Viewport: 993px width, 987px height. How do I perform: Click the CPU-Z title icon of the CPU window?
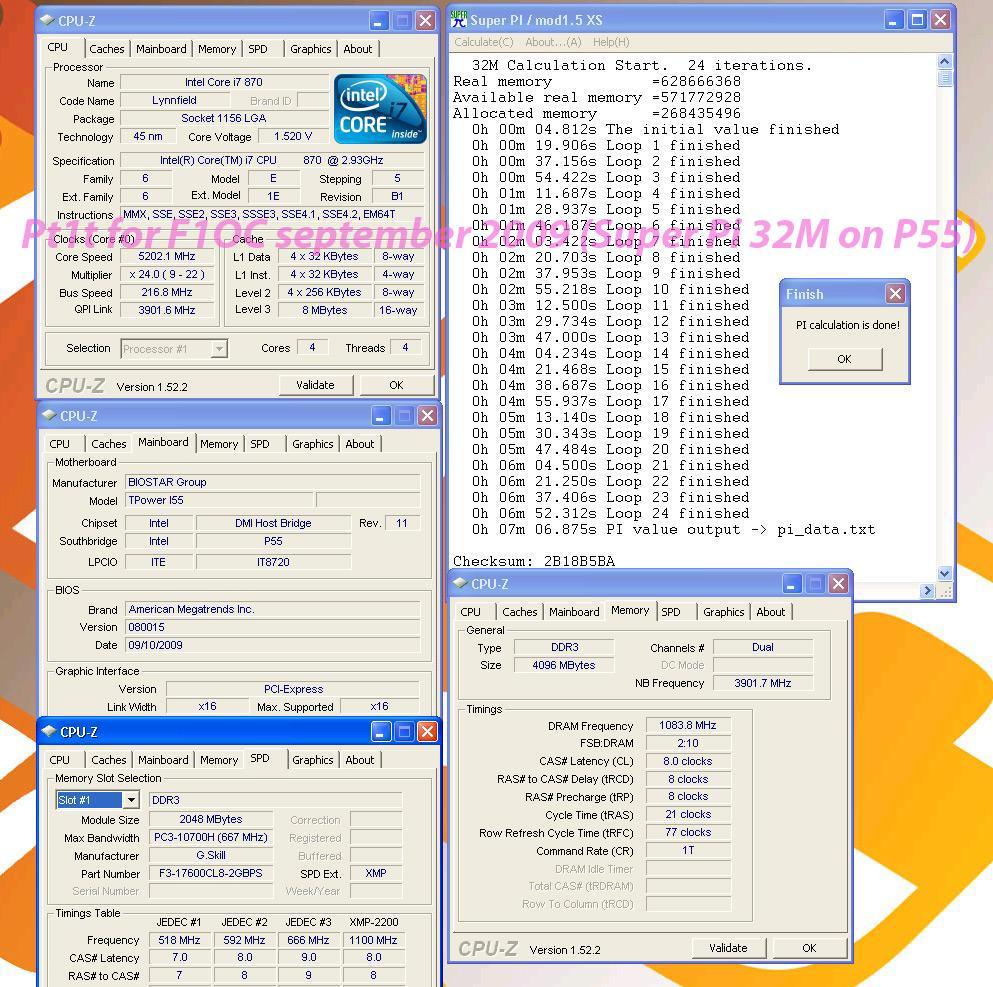click(x=47, y=20)
